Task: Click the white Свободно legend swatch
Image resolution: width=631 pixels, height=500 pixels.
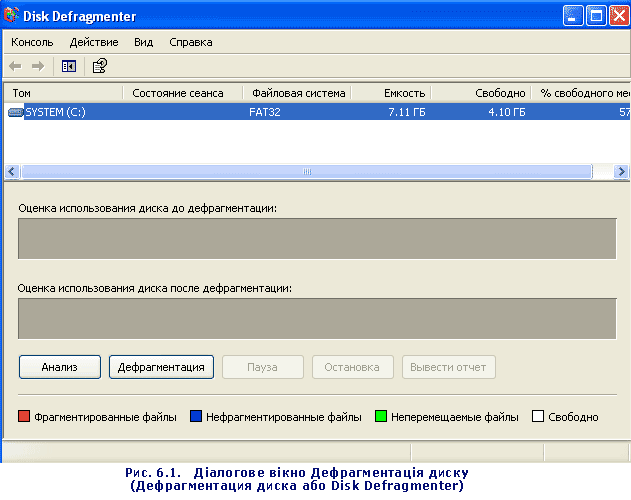Action: pyautogui.click(x=538, y=416)
